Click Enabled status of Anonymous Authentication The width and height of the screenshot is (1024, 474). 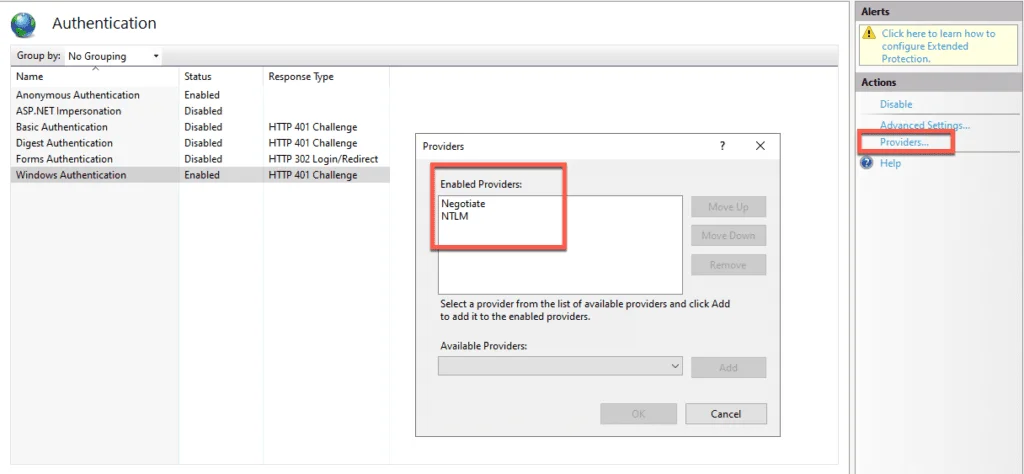202,95
